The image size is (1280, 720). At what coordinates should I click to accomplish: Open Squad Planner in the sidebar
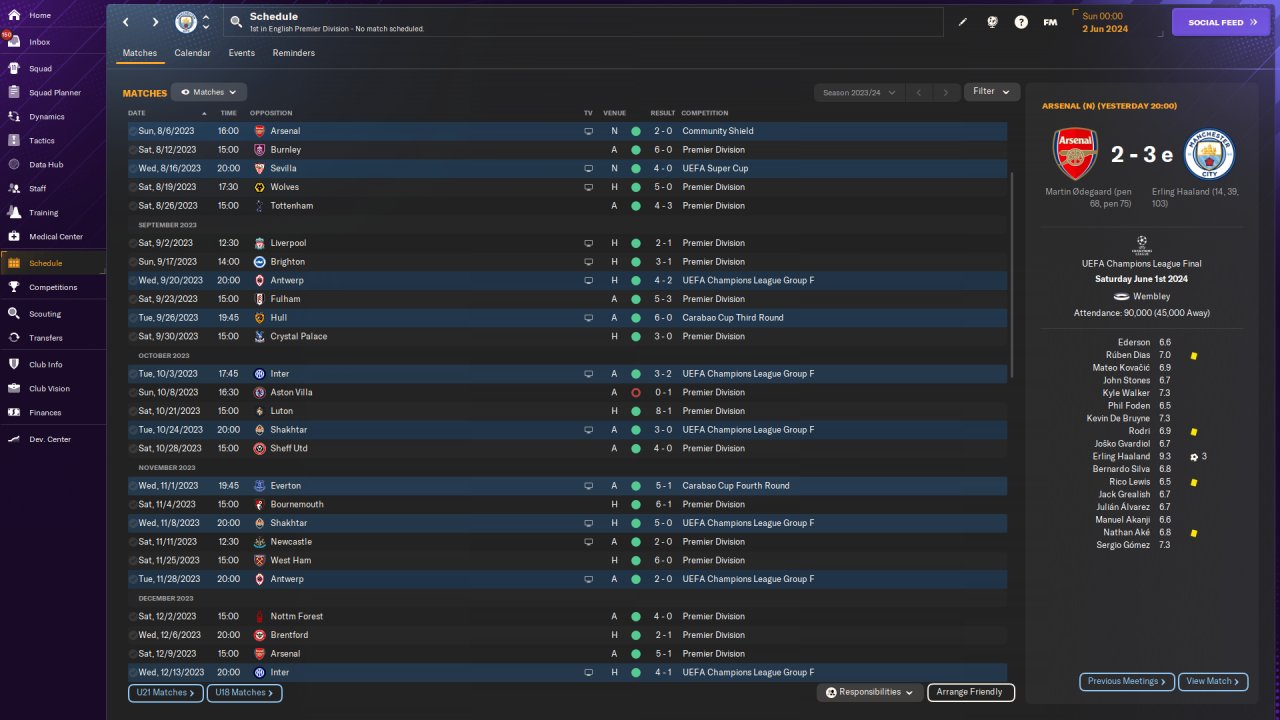point(53,92)
